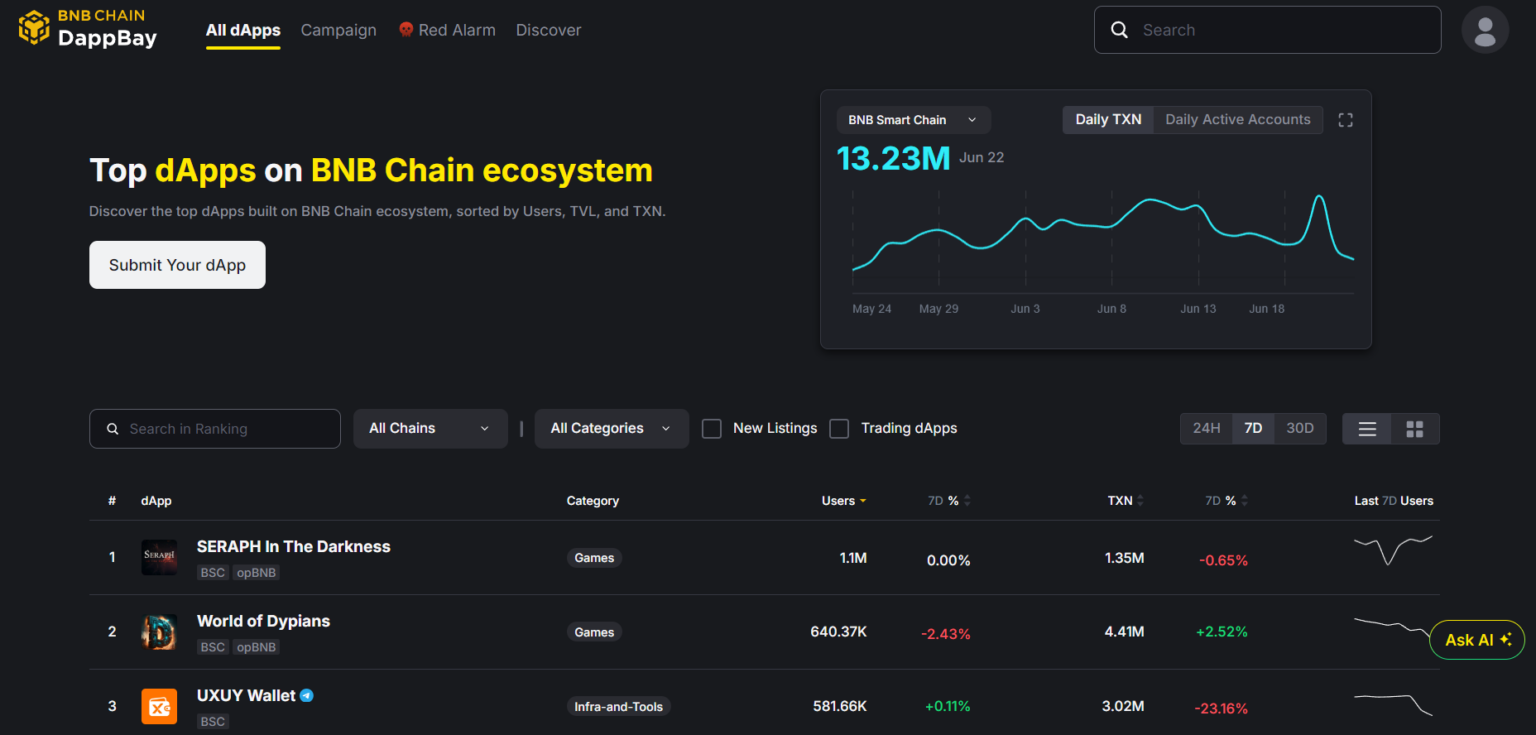Open the Discover page
This screenshot has width=1536, height=735.
point(548,30)
